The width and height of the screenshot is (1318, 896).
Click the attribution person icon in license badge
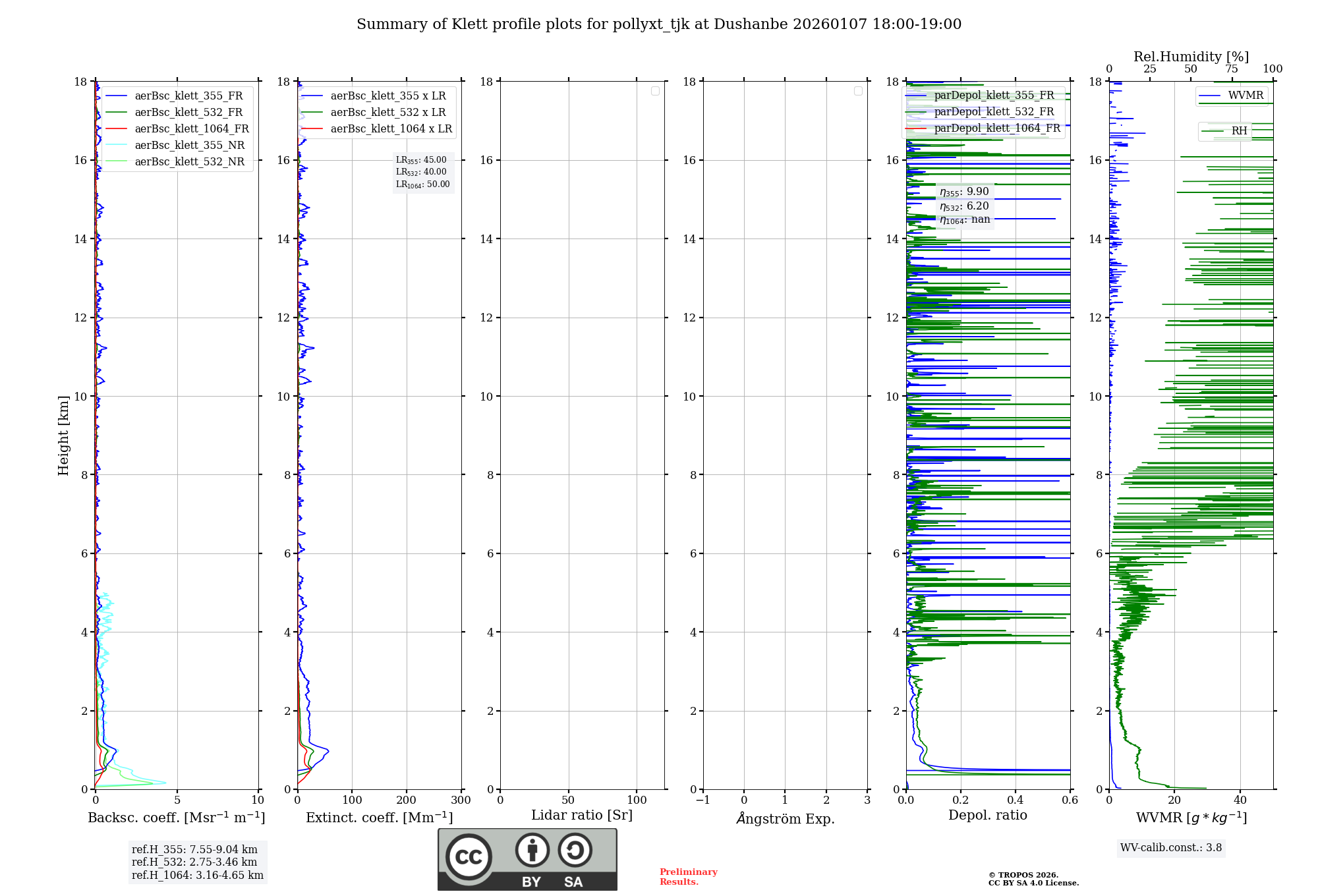click(x=532, y=851)
